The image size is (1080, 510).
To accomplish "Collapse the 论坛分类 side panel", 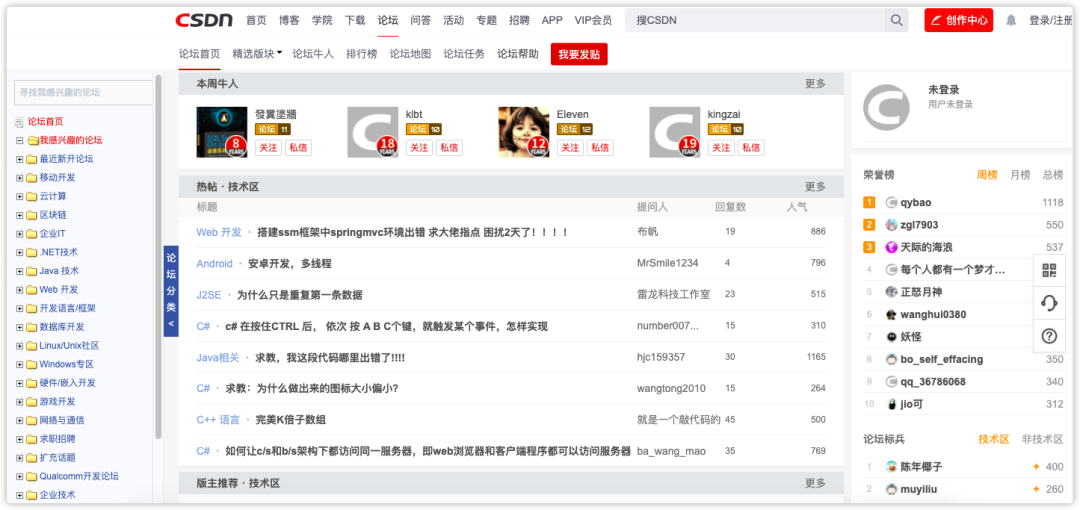I will click(171, 291).
